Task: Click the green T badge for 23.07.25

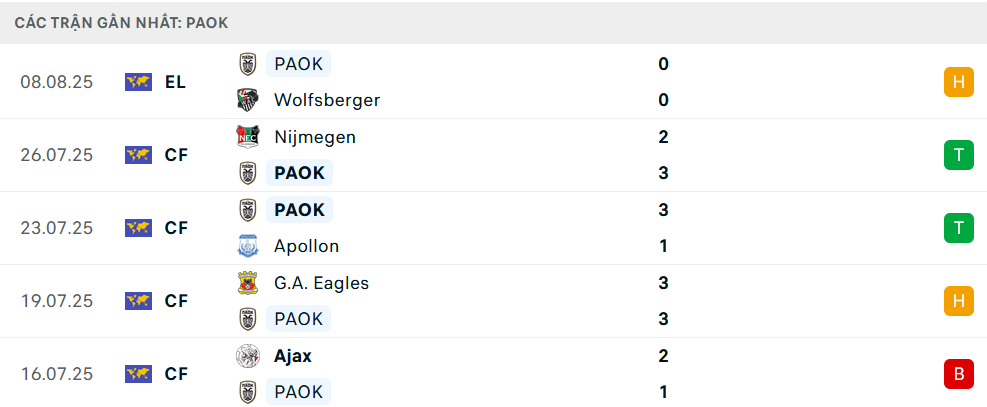Action: (958, 228)
